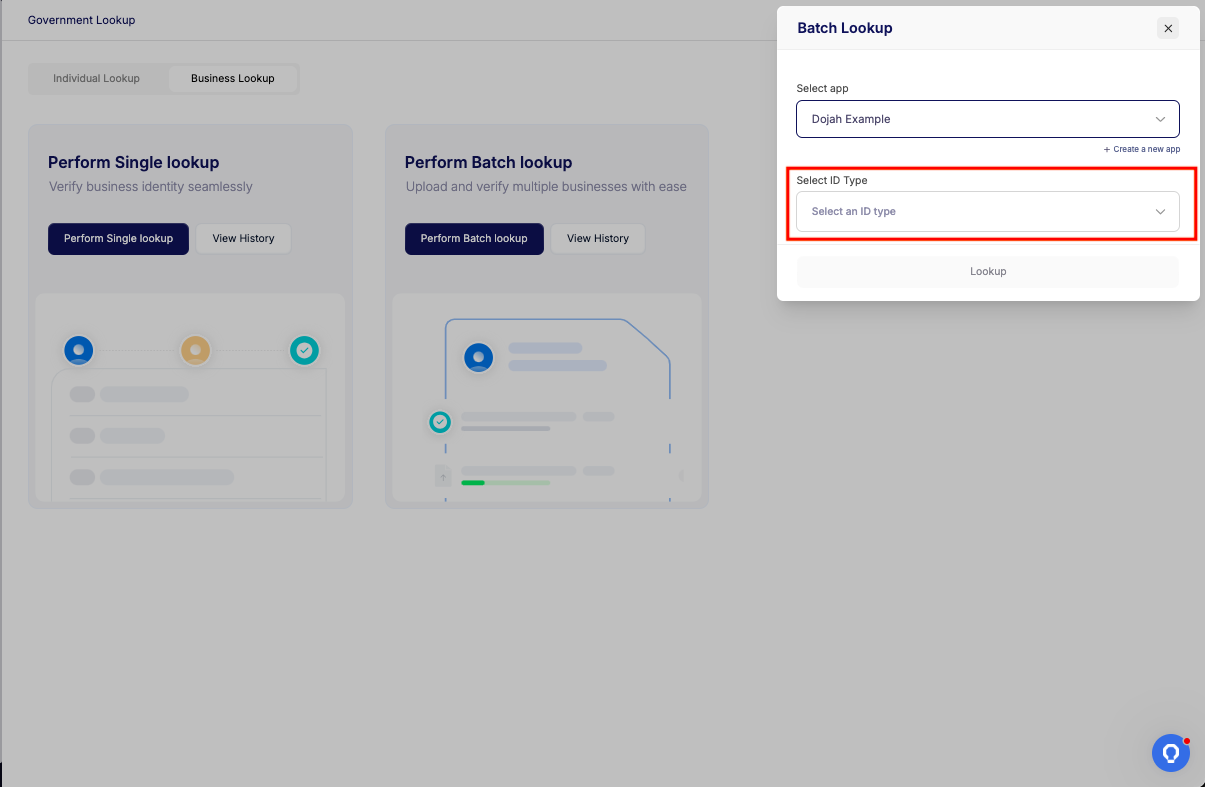This screenshot has width=1205, height=787.
Task: Click blue user icon in Single lookup illustration
Action: coord(79,350)
